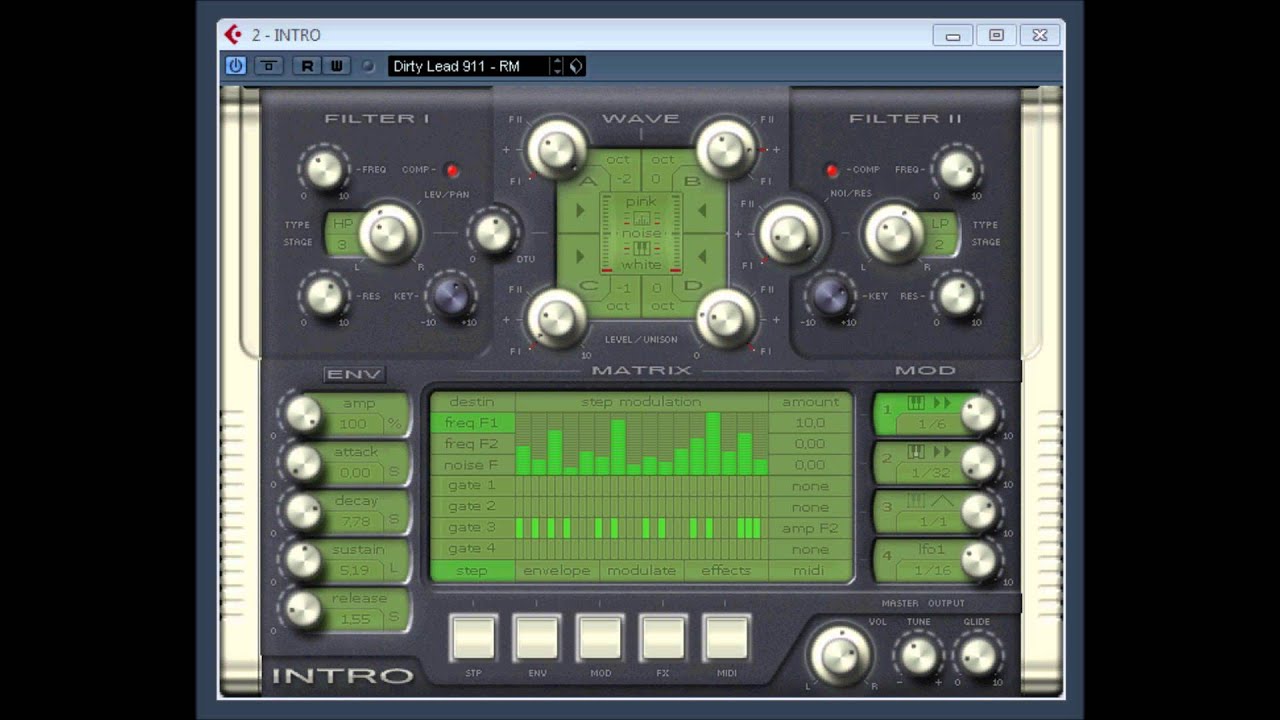Screen dimensions: 1280x720
Task: Click the MOD square button below the matrix
Action: (600, 638)
